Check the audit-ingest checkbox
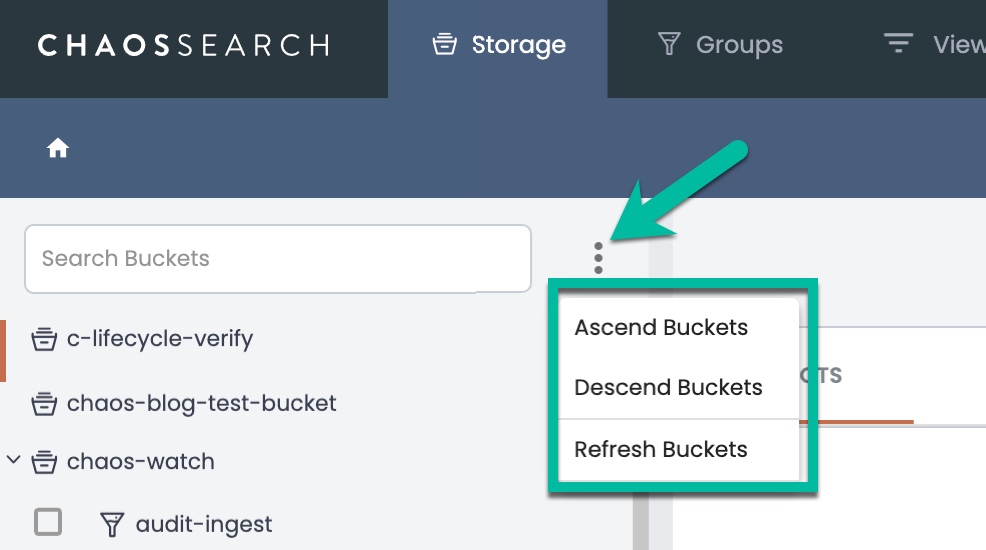 [48, 522]
